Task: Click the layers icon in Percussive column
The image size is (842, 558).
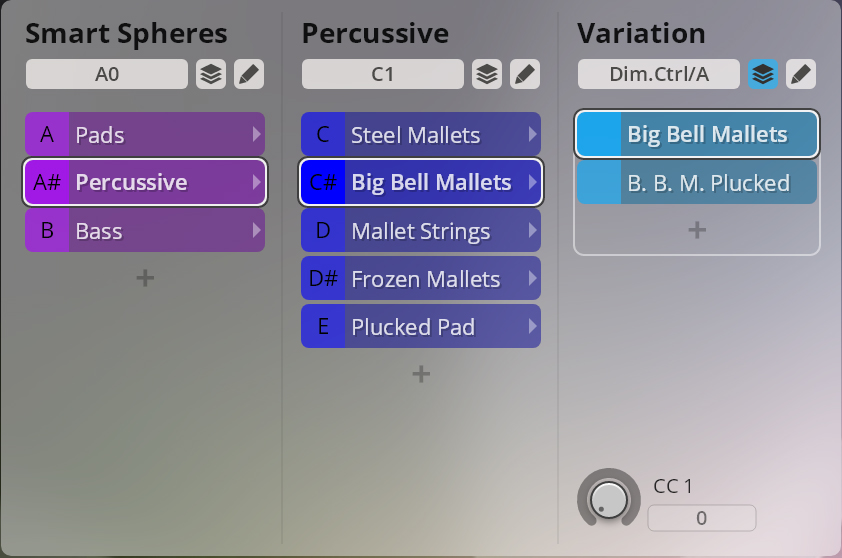Action: tap(487, 74)
